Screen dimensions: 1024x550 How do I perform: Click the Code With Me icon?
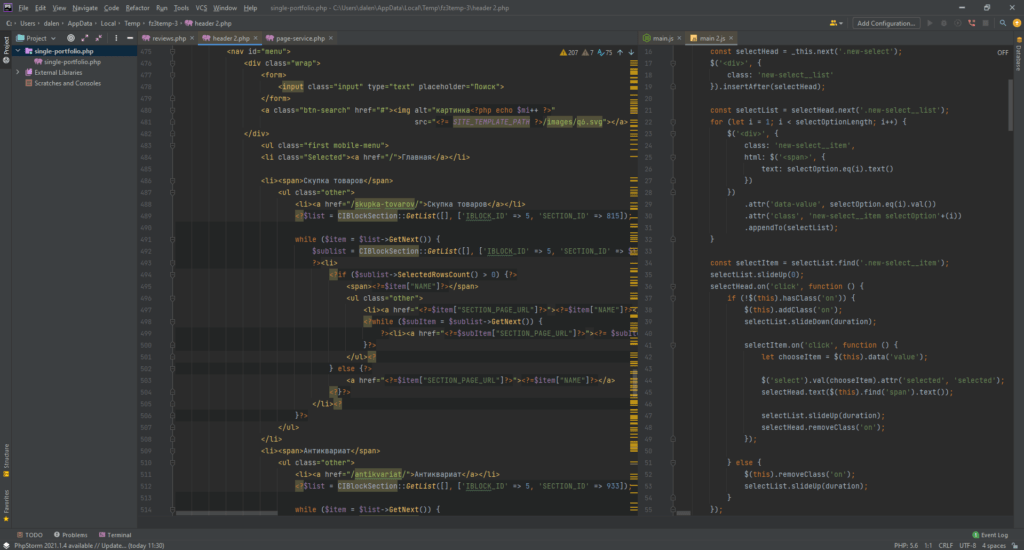point(834,23)
